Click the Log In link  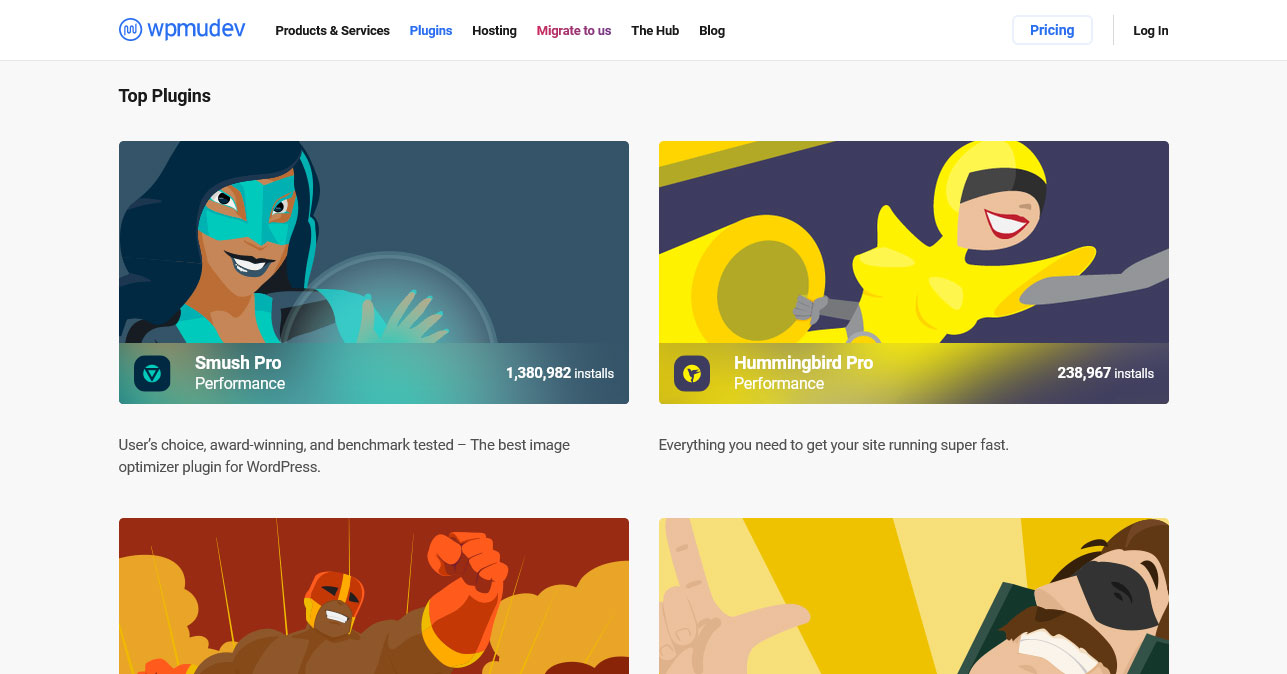(1150, 31)
